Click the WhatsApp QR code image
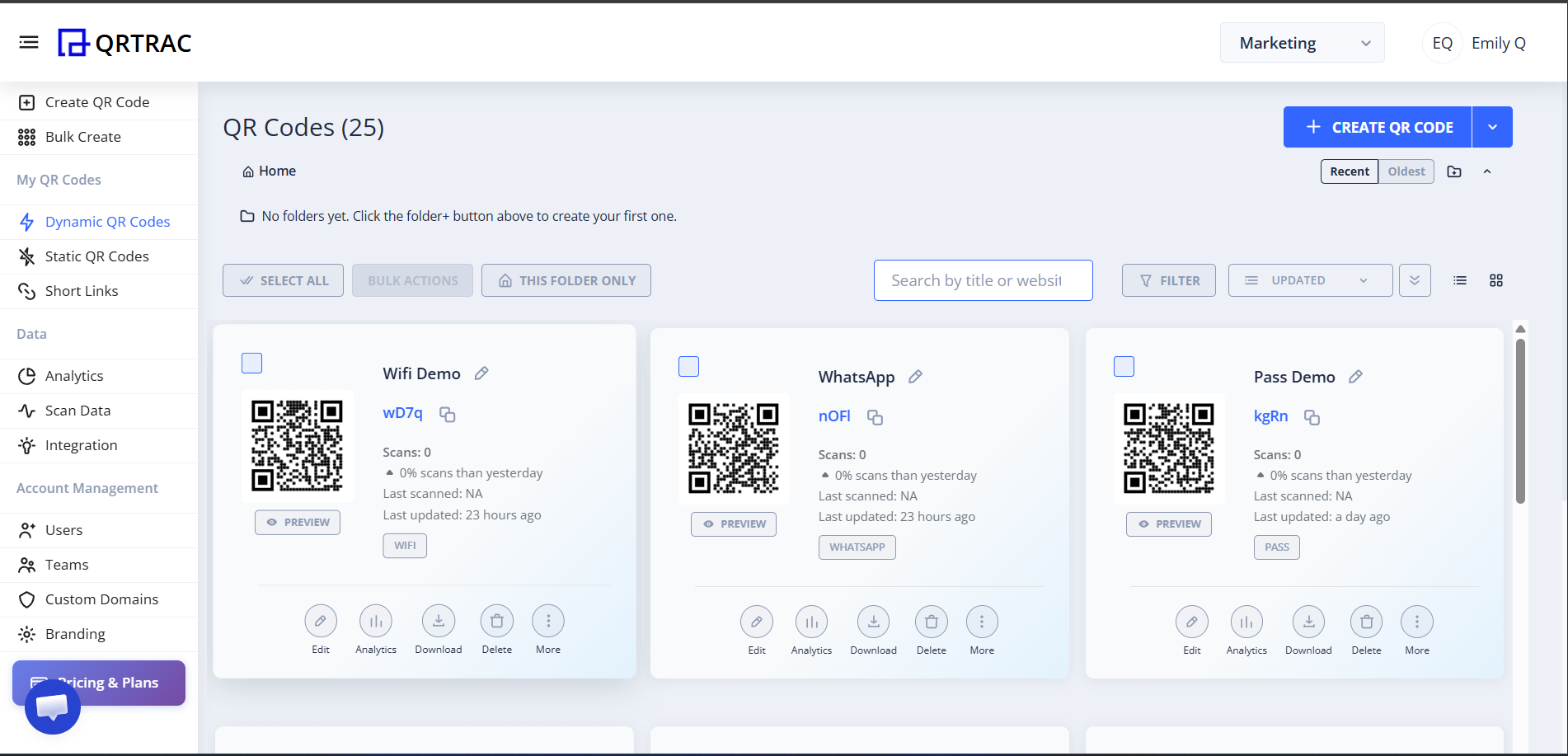1568x756 pixels. [x=734, y=448]
